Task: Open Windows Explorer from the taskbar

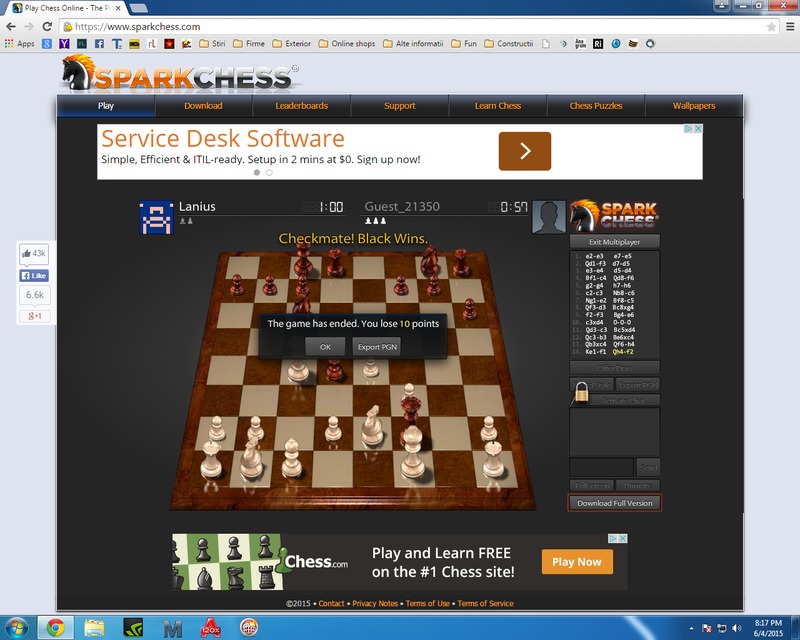Action: coord(94,628)
